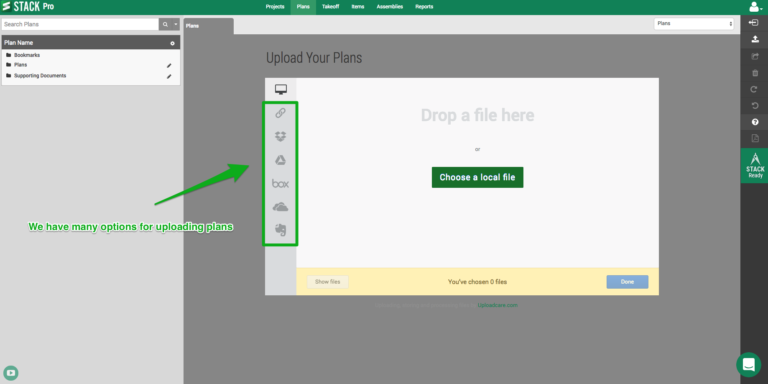Click the STACK Ready badge
768x384 pixels.
coord(755,166)
